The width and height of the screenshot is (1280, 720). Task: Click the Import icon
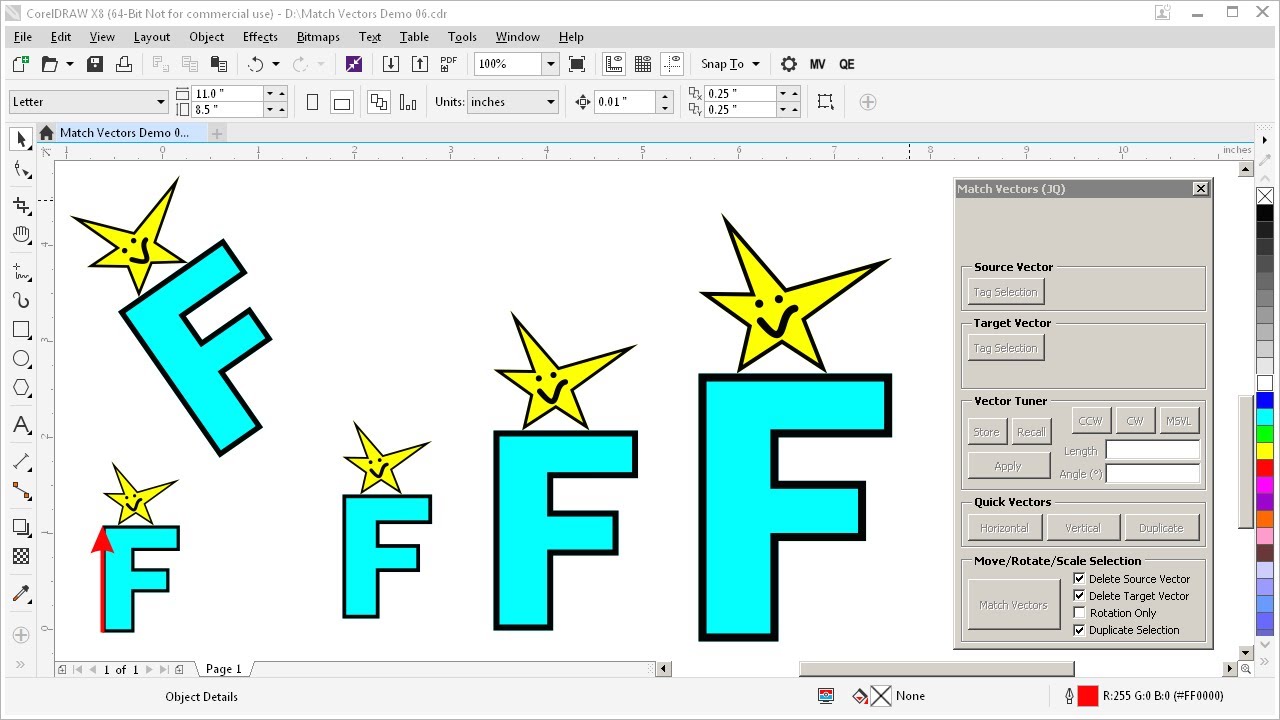[391, 64]
